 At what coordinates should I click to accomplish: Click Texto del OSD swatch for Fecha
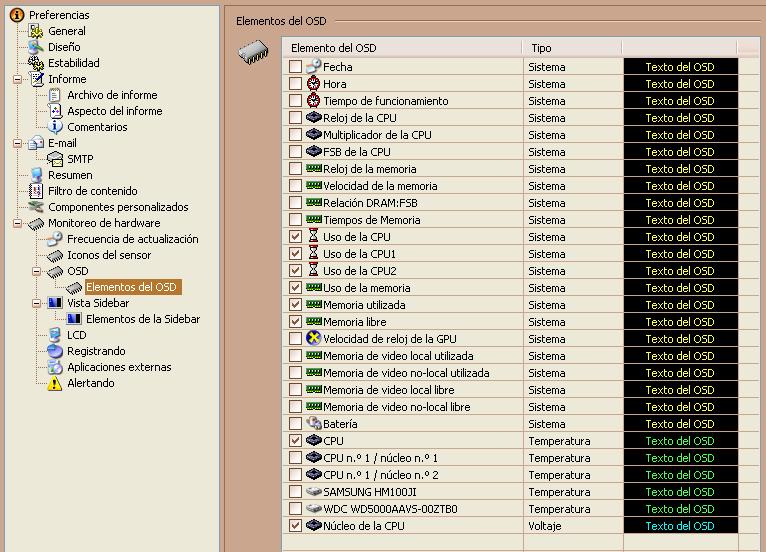pos(681,66)
